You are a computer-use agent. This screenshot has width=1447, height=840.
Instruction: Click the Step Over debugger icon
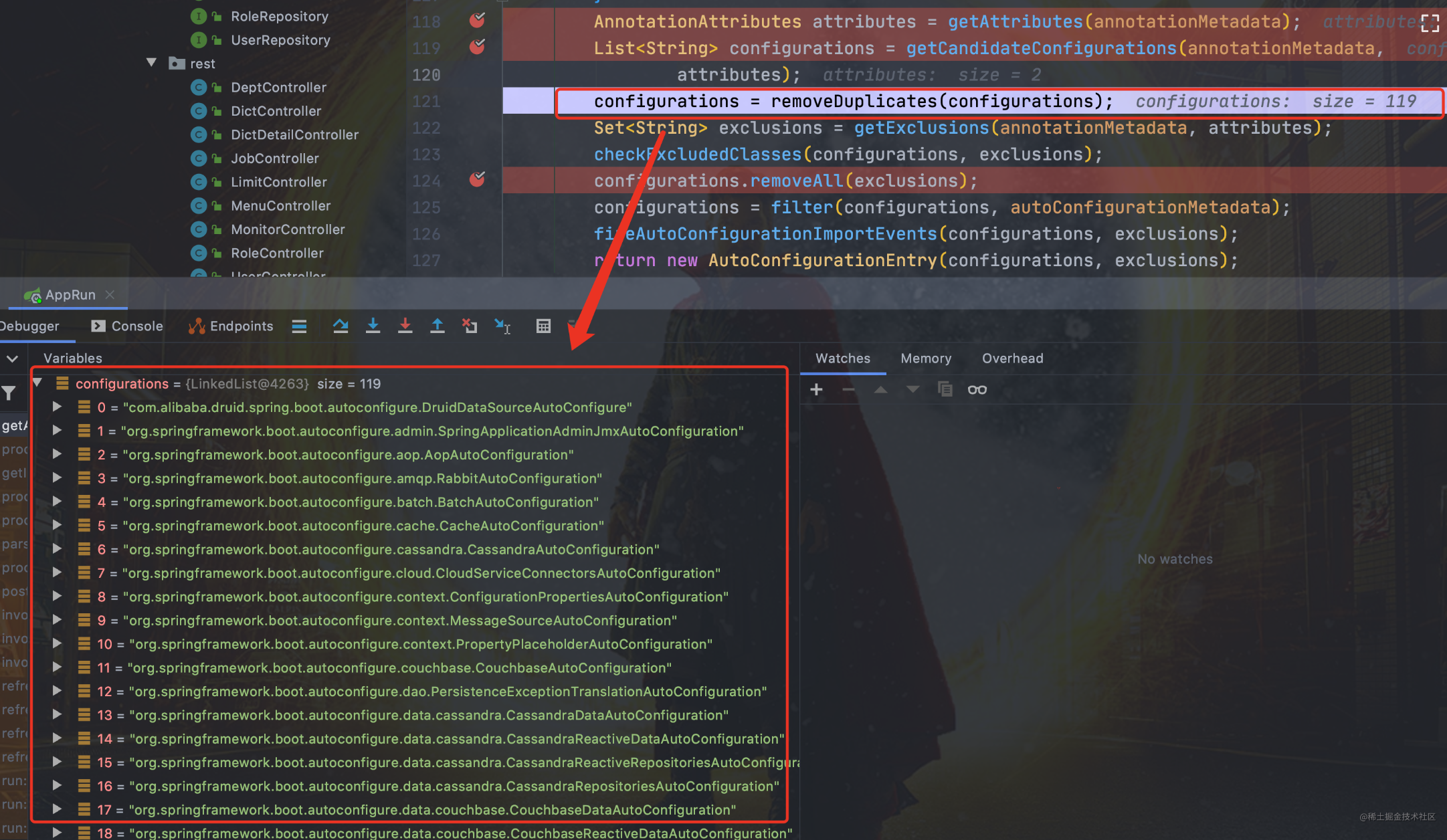(341, 326)
